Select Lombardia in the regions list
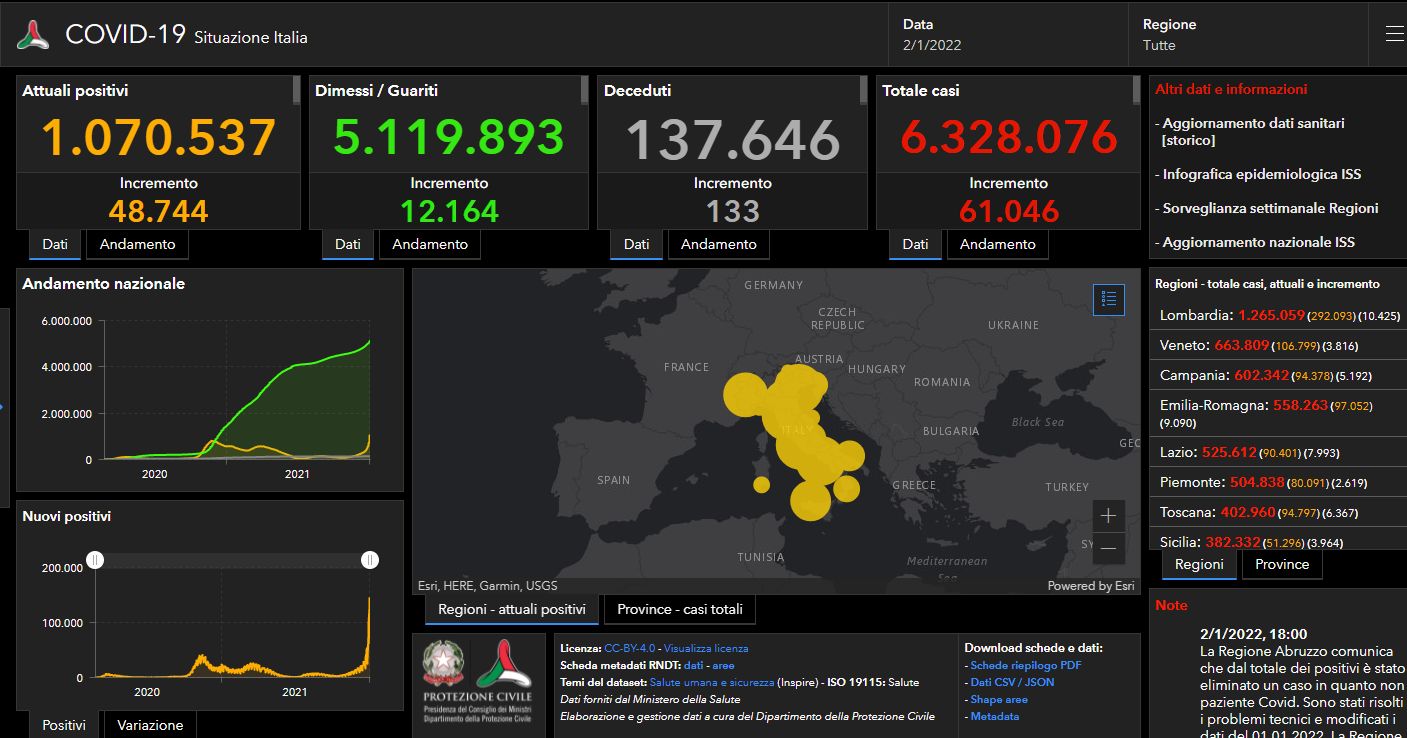Image resolution: width=1407 pixels, height=738 pixels. (x=1195, y=315)
